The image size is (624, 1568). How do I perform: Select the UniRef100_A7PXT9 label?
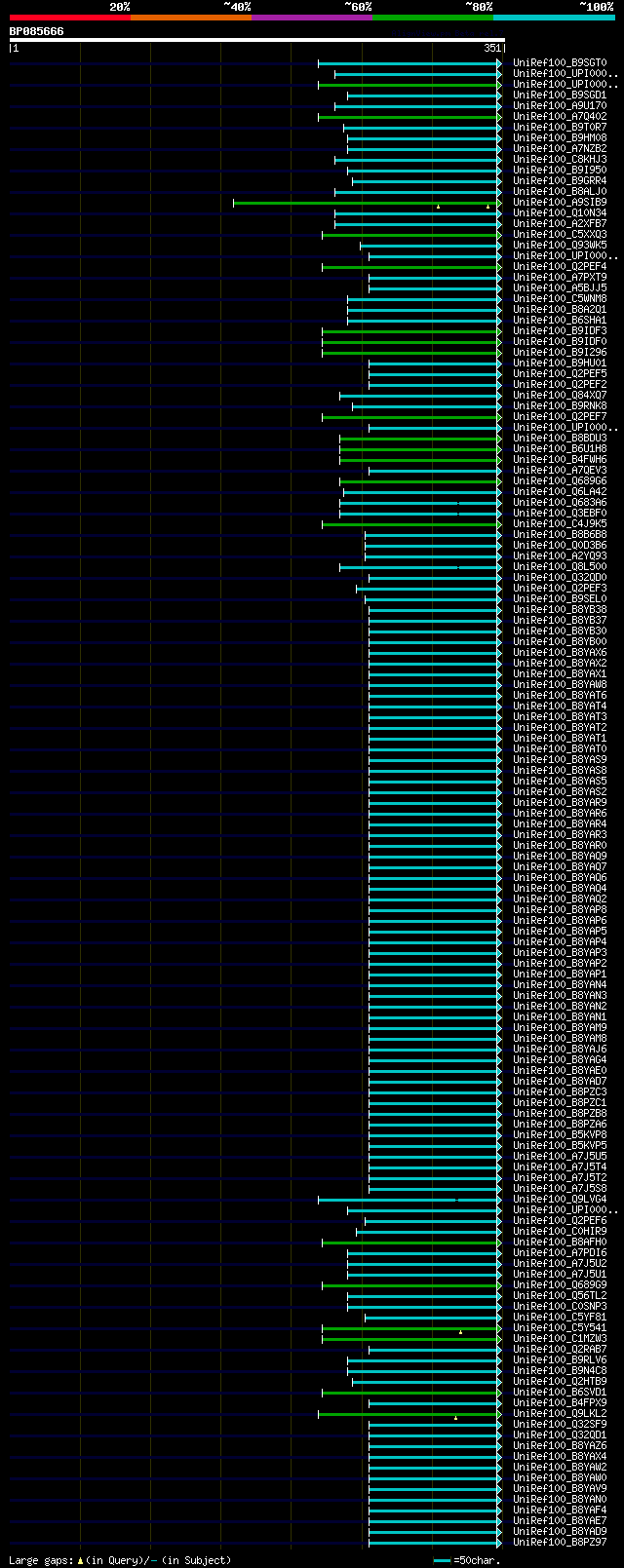560,278
